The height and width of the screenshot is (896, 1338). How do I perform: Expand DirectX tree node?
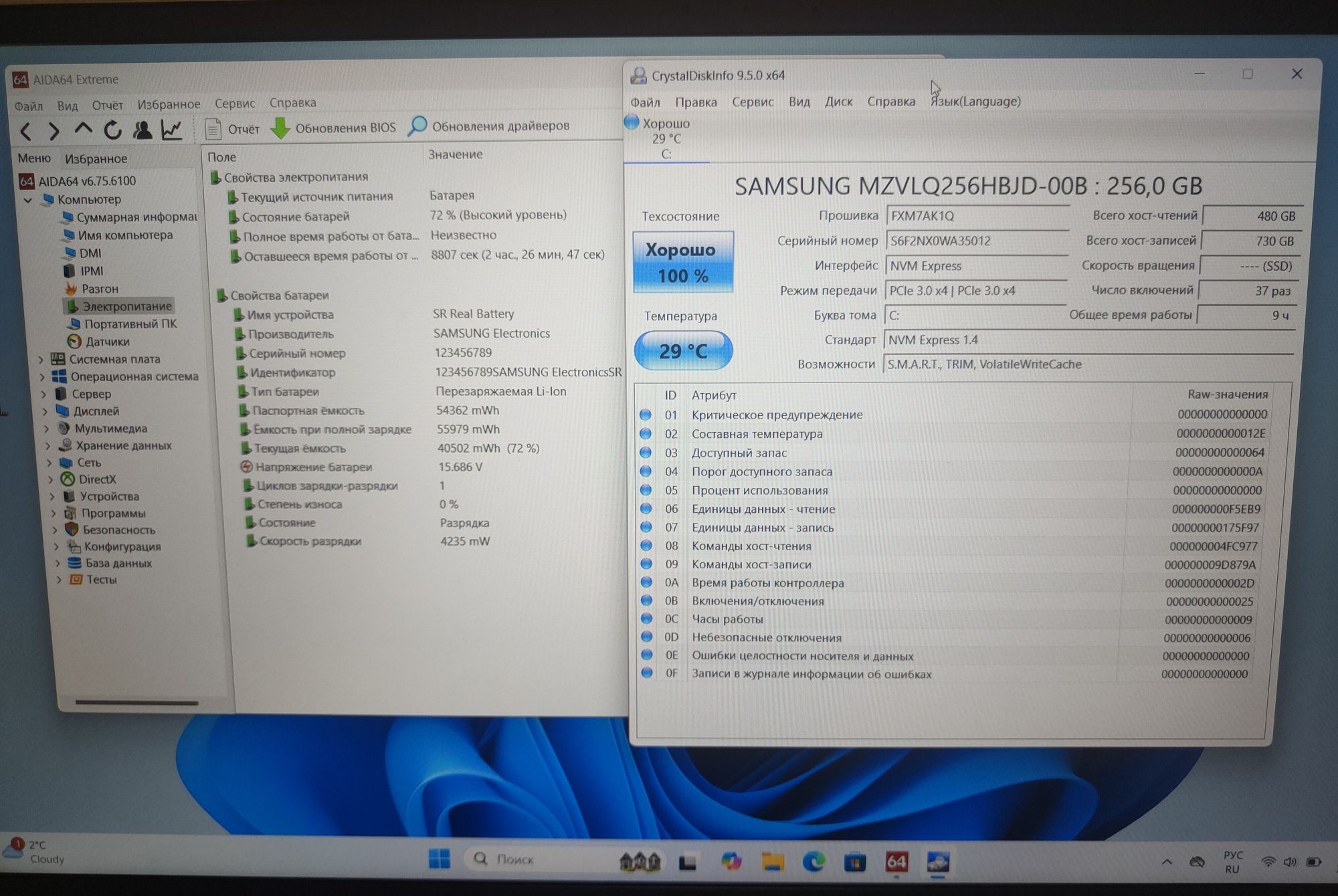(50, 479)
